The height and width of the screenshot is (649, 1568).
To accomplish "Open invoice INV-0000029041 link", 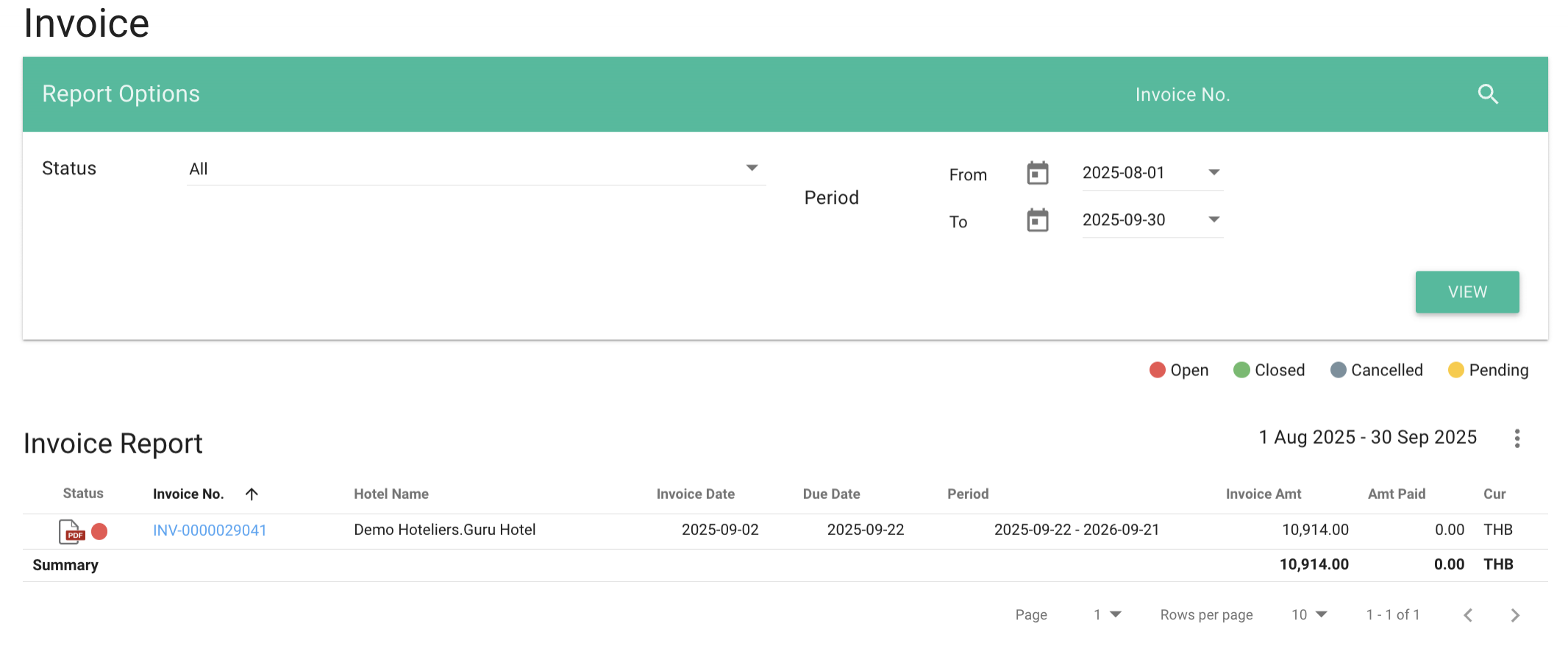I will pos(210,531).
